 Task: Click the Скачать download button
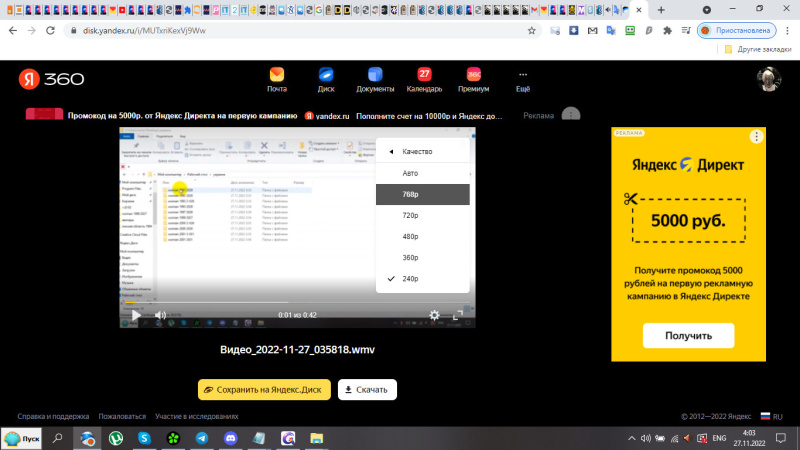[x=368, y=389]
